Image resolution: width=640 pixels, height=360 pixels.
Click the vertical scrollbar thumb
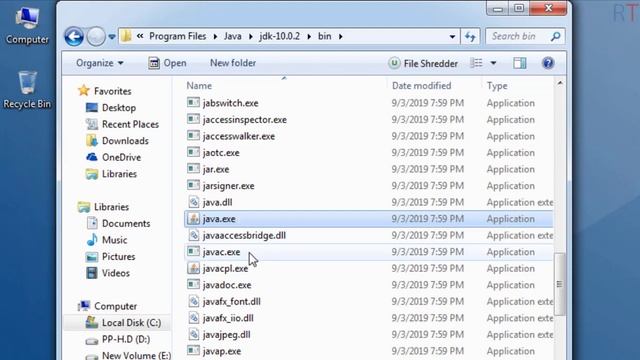[x=559, y=284]
